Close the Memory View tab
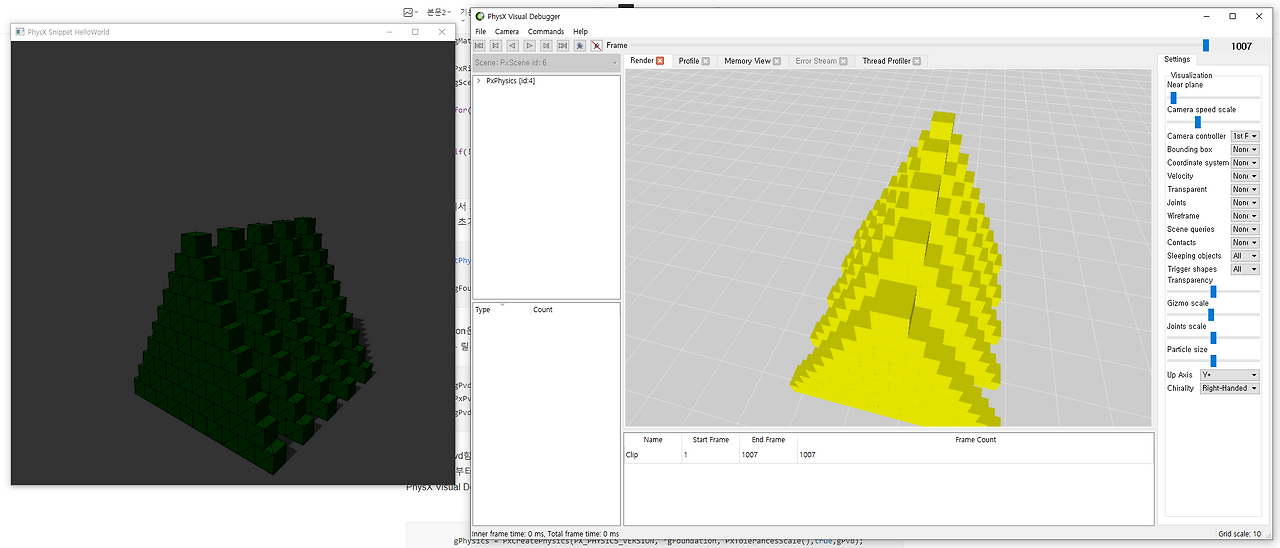The height and width of the screenshot is (548, 1280). 777,61
